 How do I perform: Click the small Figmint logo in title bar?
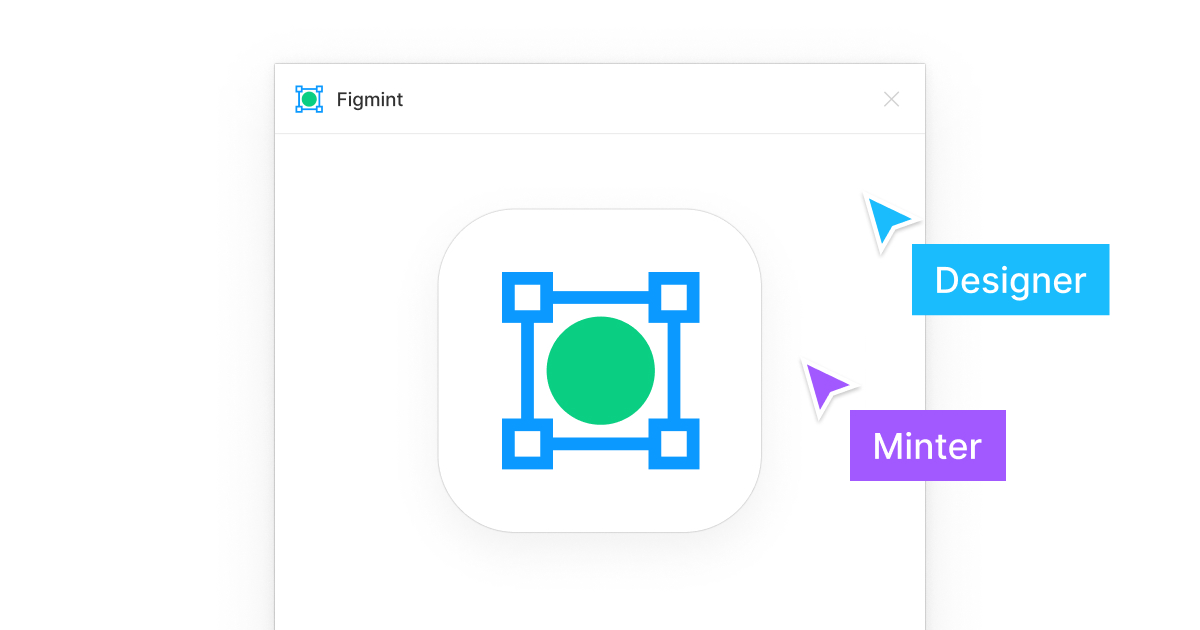pyautogui.click(x=309, y=99)
